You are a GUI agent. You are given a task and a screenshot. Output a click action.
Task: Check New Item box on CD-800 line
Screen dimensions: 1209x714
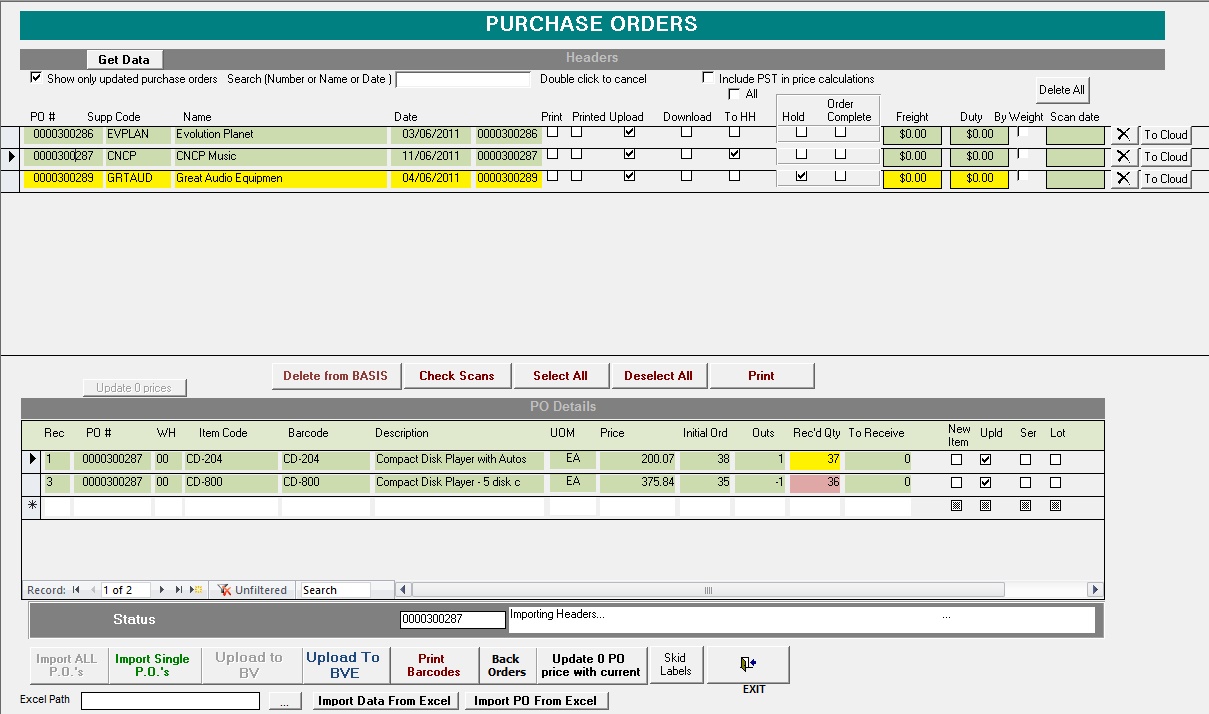pos(956,483)
